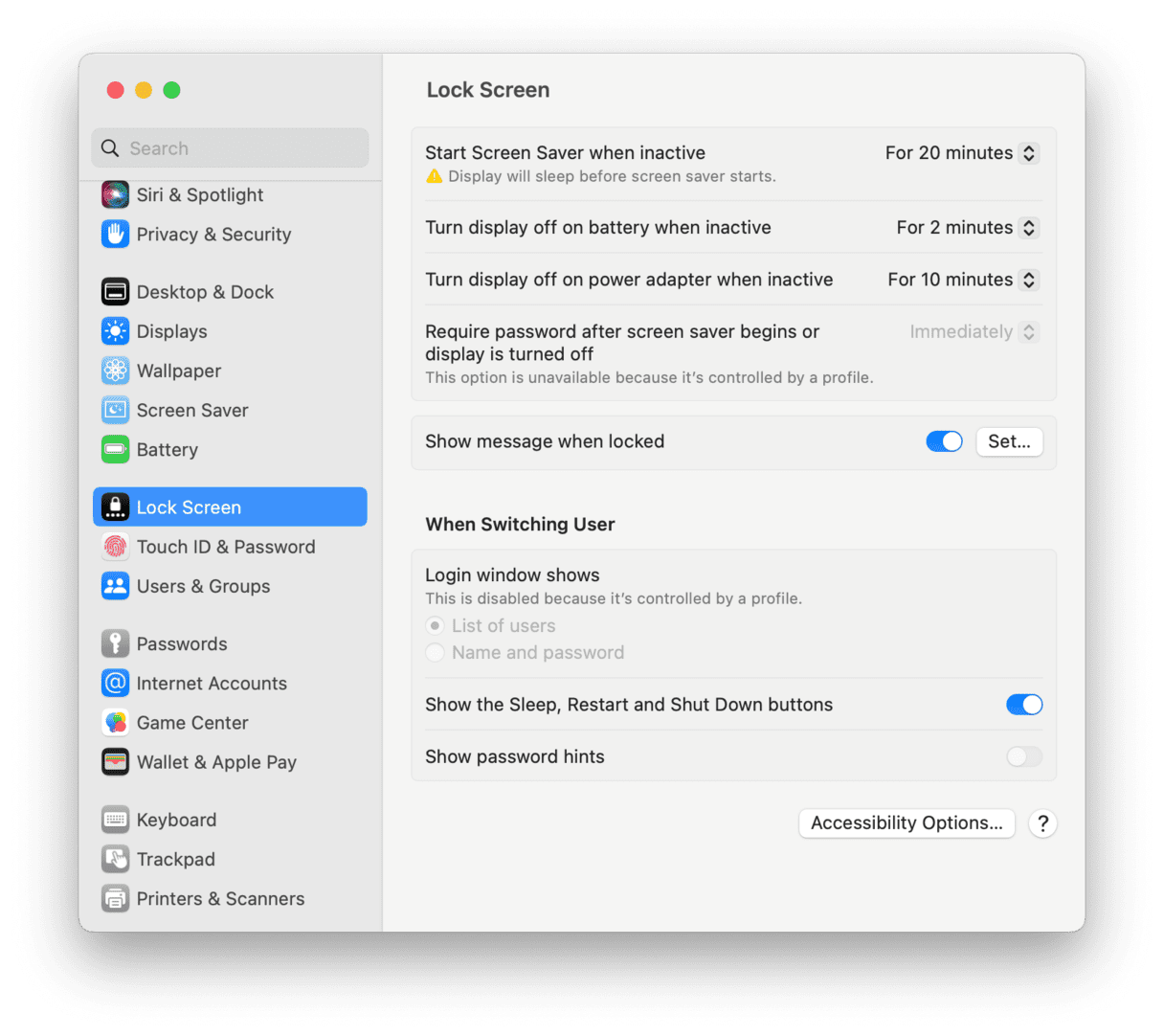Enable Show password hints
Image resolution: width=1164 pixels, height=1036 pixels.
click(1023, 756)
